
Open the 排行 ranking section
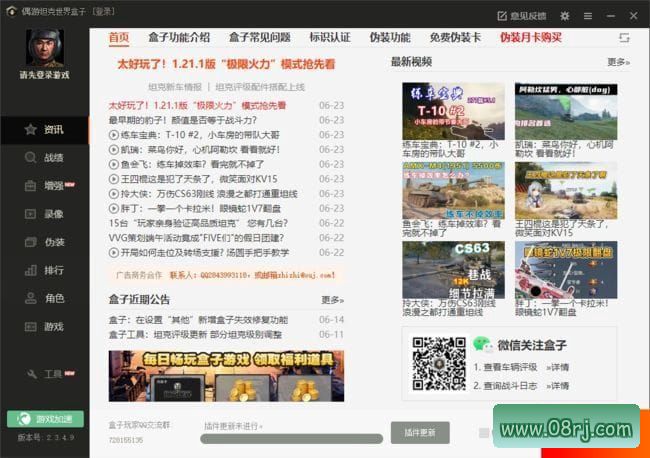pyautogui.click(x=44, y=270)
